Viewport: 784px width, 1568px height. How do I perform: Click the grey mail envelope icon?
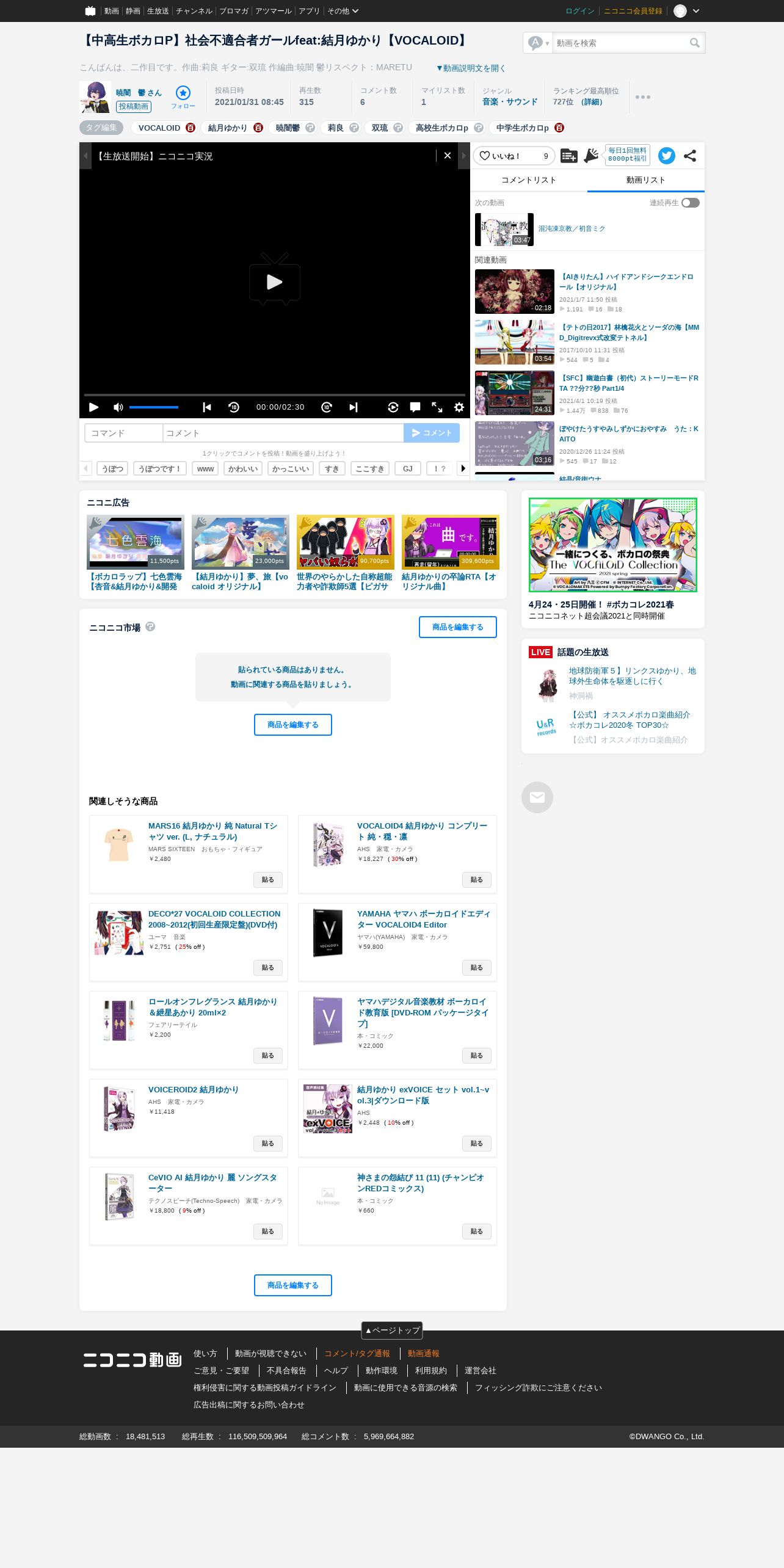[x=537, y=797]
